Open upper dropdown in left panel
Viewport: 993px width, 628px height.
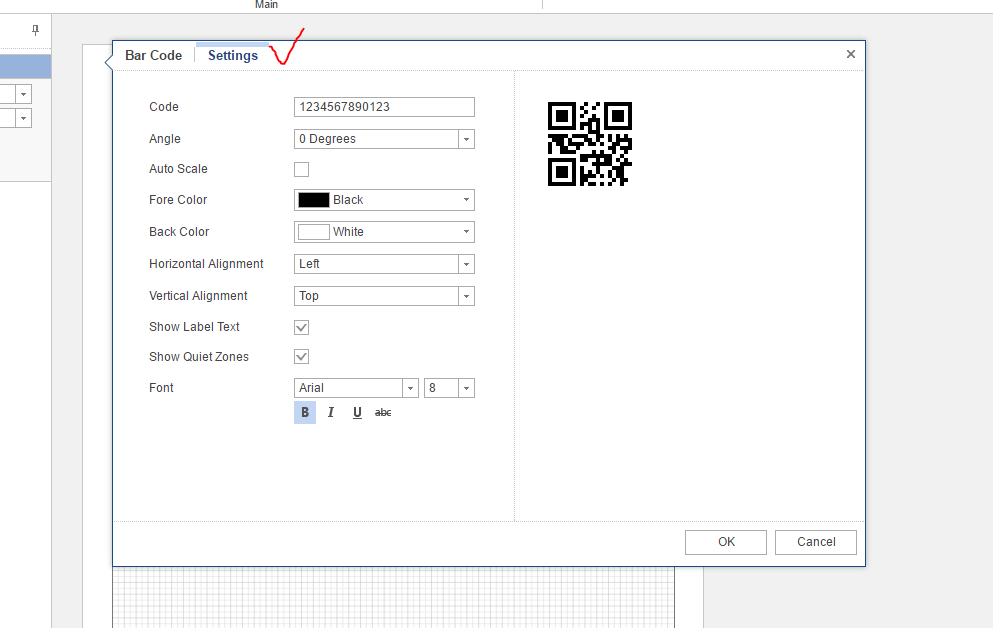tap(23, 94)
